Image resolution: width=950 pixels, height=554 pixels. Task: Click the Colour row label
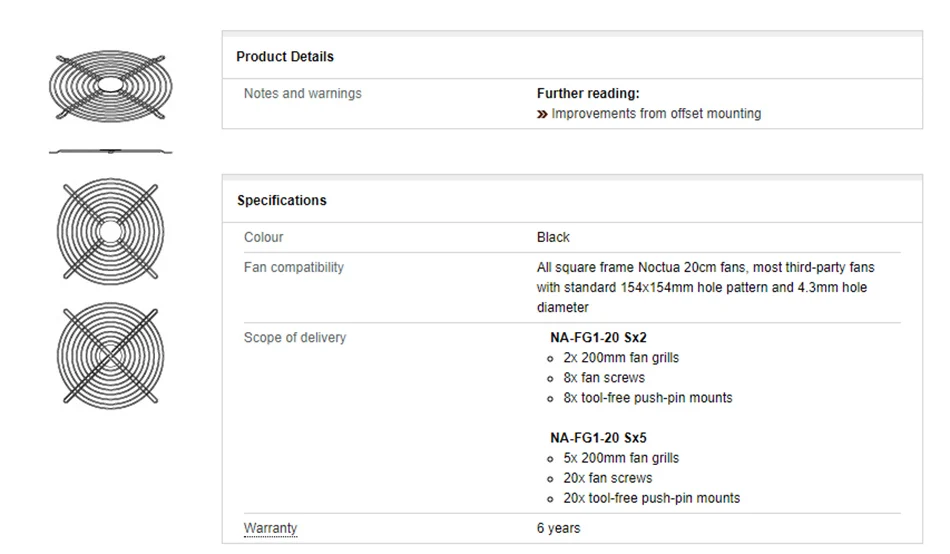(264, 238)
